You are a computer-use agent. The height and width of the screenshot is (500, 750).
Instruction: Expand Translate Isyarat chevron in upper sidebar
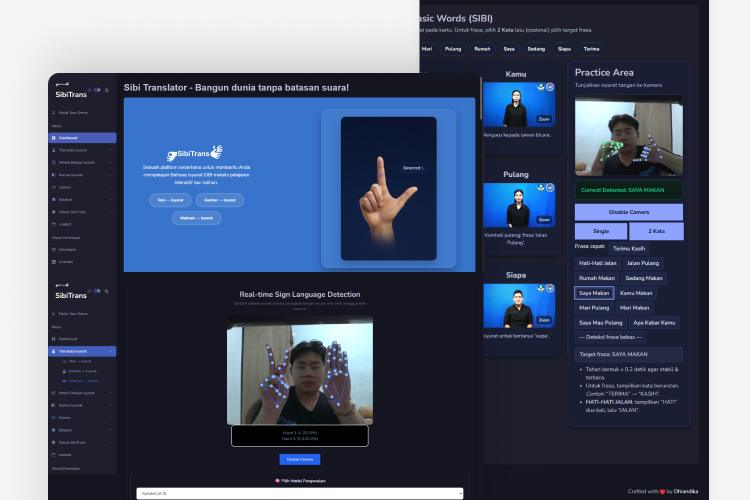(110, 150)
